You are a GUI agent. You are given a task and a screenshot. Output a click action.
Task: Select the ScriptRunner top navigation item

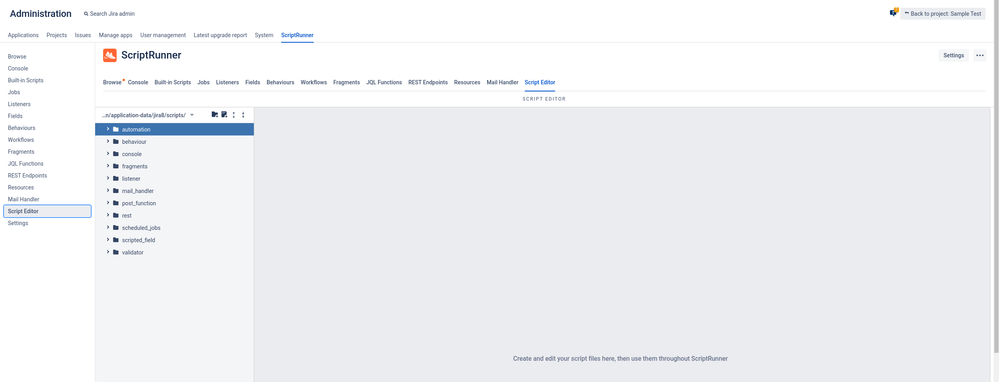coord(298,35)
